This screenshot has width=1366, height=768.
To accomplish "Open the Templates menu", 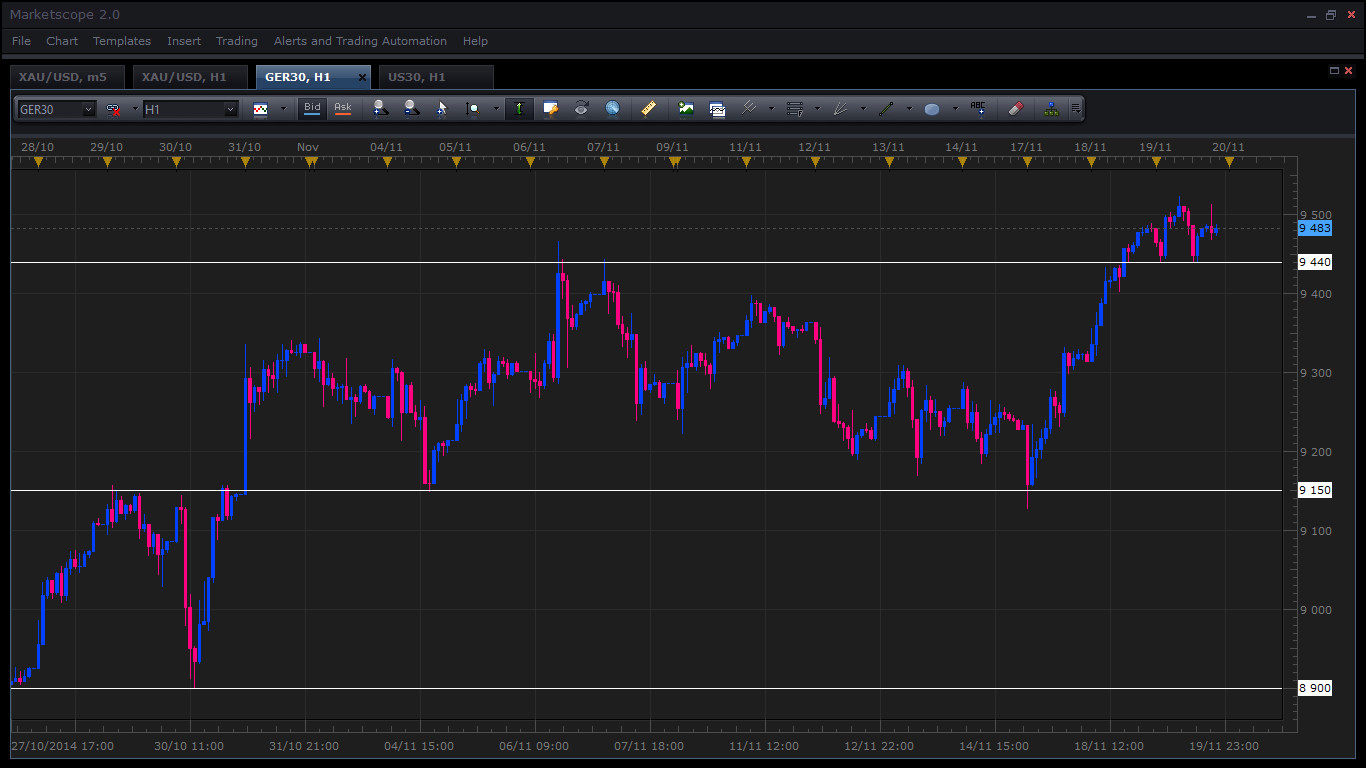I will (x=122, y=41).
